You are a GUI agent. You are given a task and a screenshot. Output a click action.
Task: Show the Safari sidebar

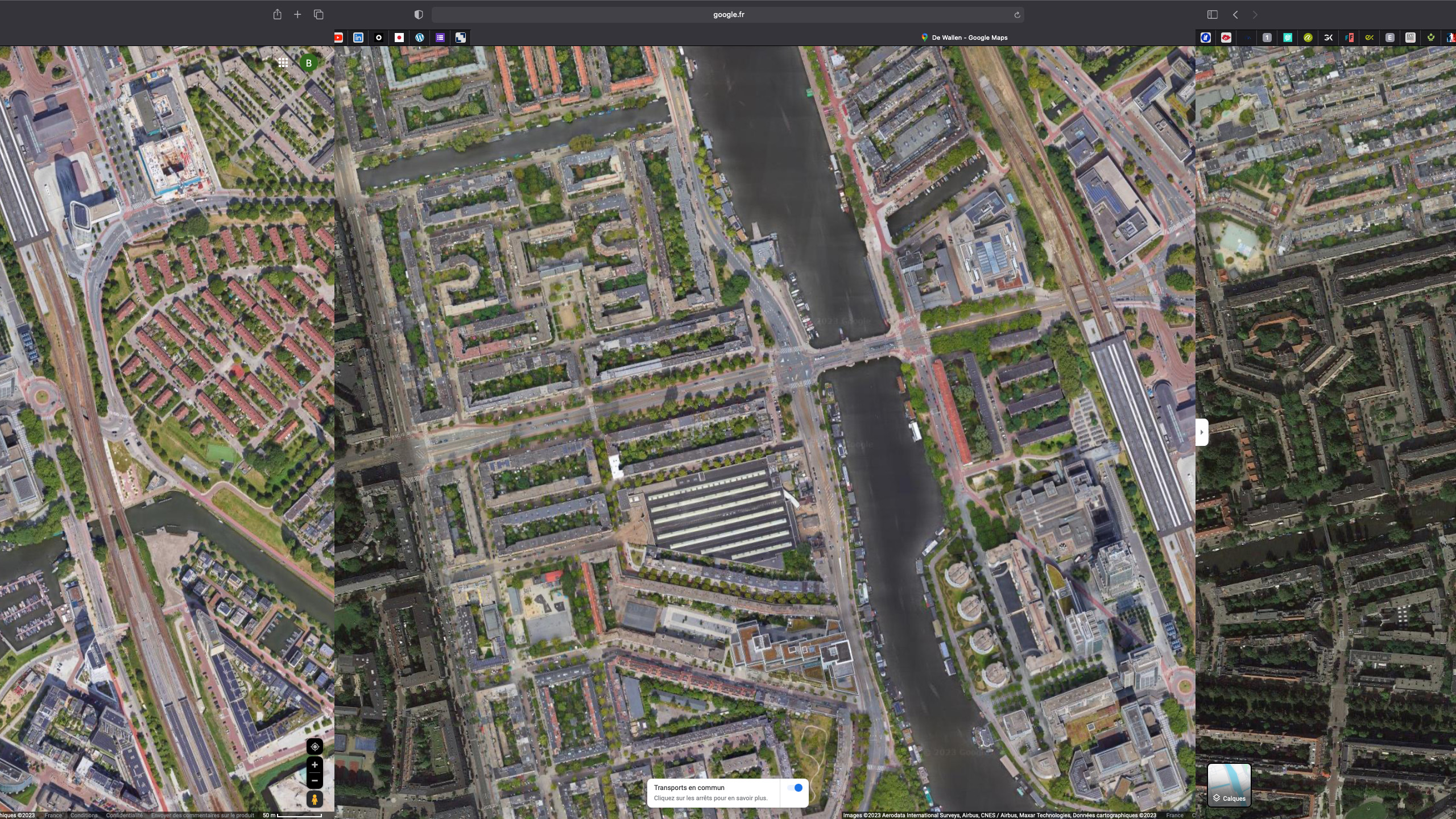coord(1212,14)
